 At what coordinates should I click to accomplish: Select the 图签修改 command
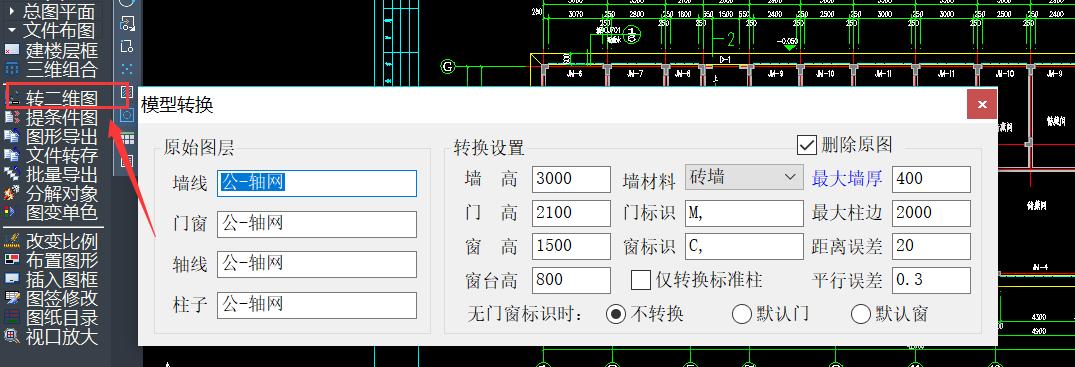tap(51, 298)
